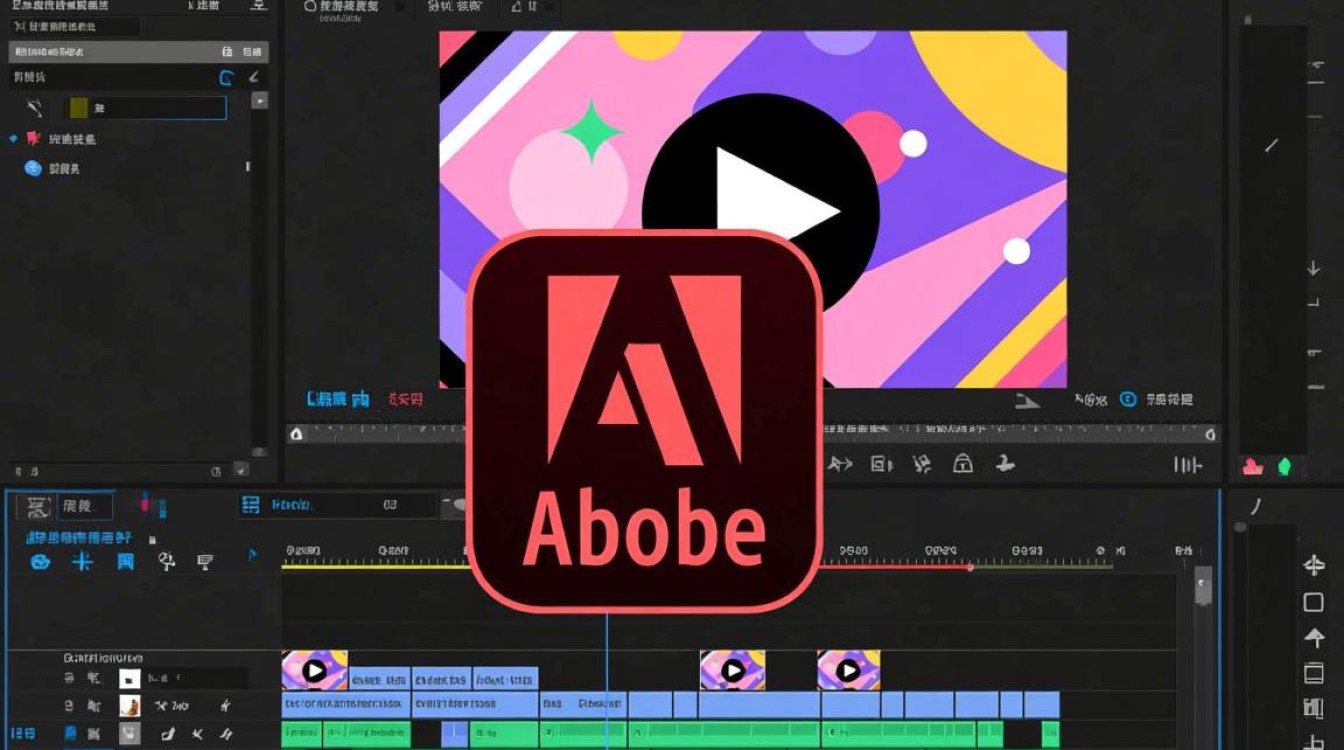This screenshot has width=1344, height=750.
Task: Select the square outline tool in right toolbar
Action: pos(1314,602)
